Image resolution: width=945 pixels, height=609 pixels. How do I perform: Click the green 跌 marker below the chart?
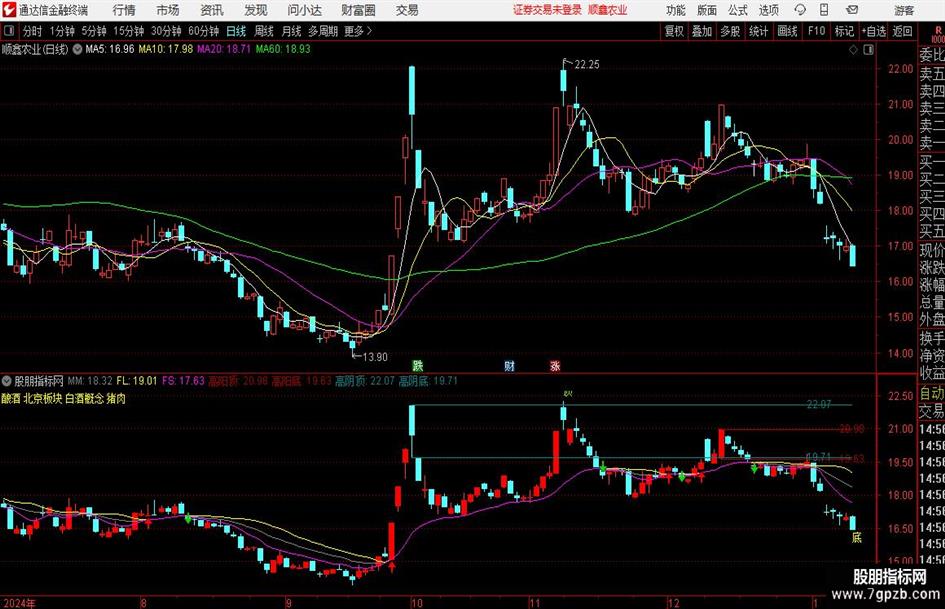point(418,365)
